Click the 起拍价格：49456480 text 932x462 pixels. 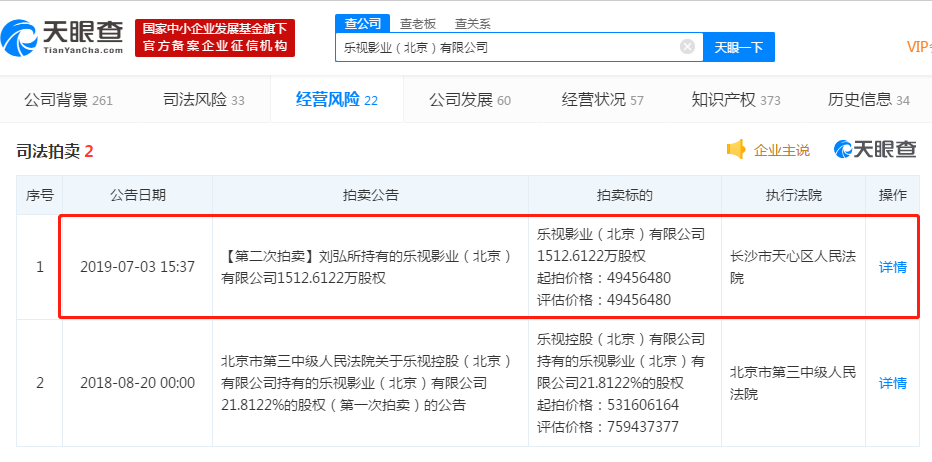tap(603, 278)
